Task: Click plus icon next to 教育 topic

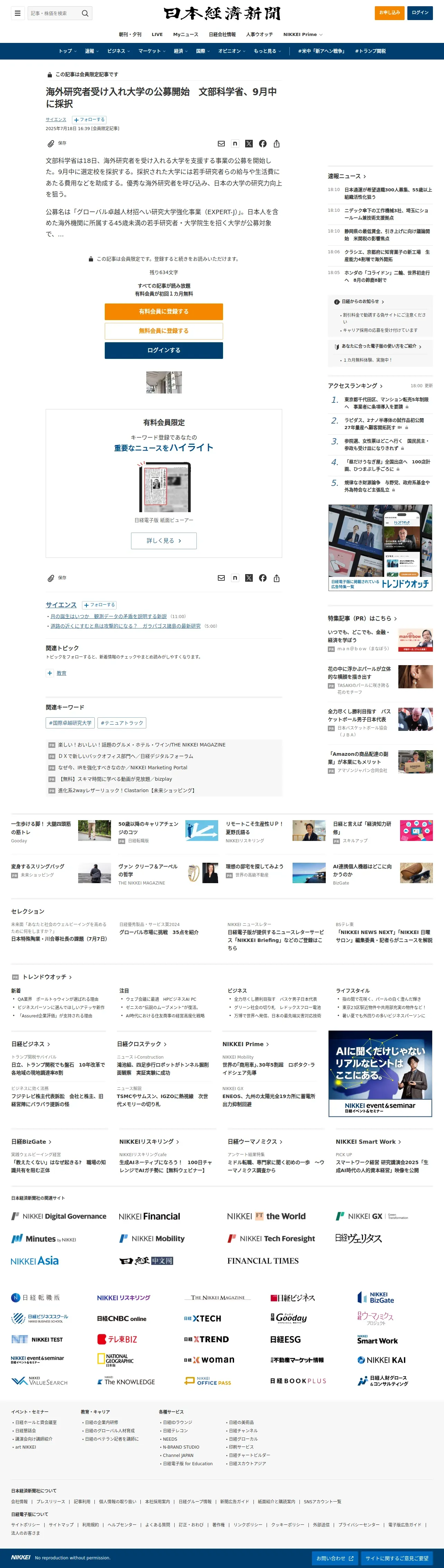Action: (x=50, y=673)
